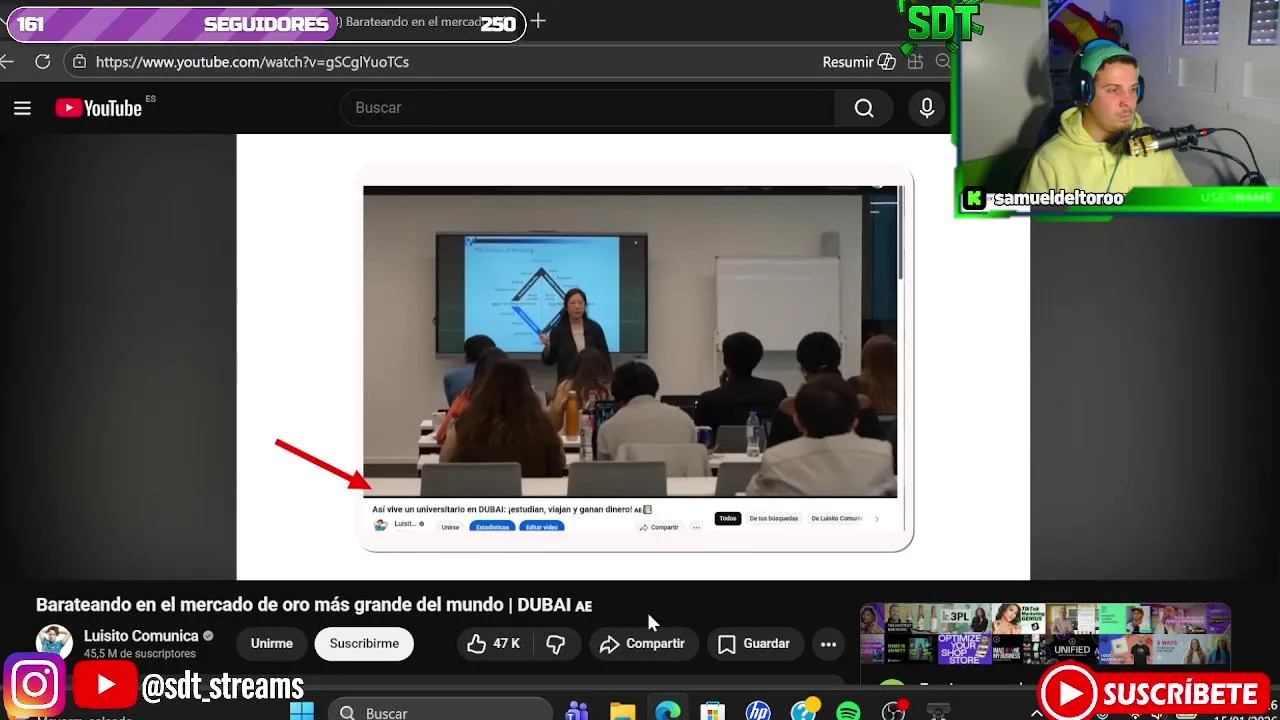Start voice search with the microphone icon
The width and height of the screenshot is (1280, 720).
point(927,108)
